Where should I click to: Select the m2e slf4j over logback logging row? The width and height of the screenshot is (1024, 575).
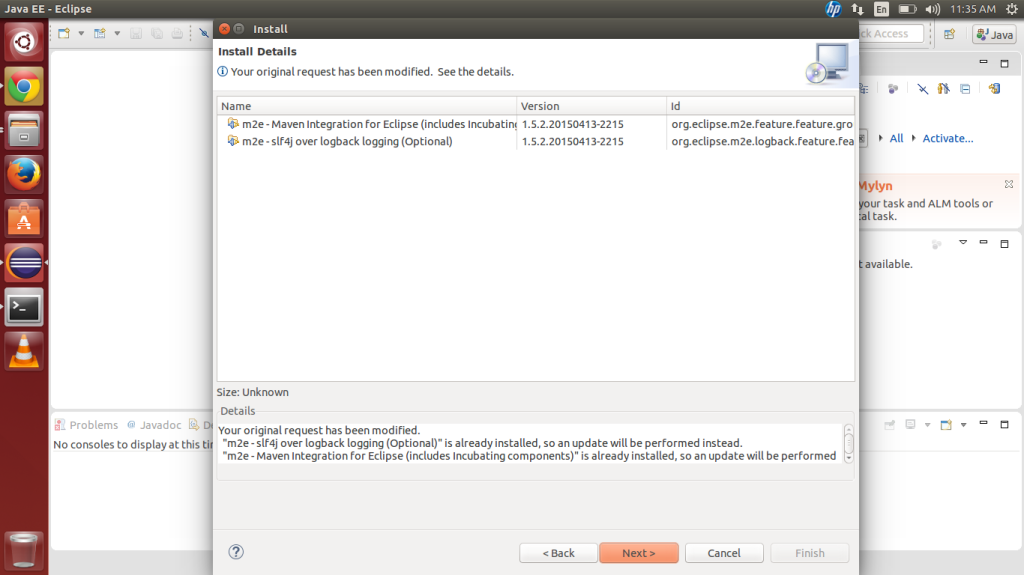point(536,141)
